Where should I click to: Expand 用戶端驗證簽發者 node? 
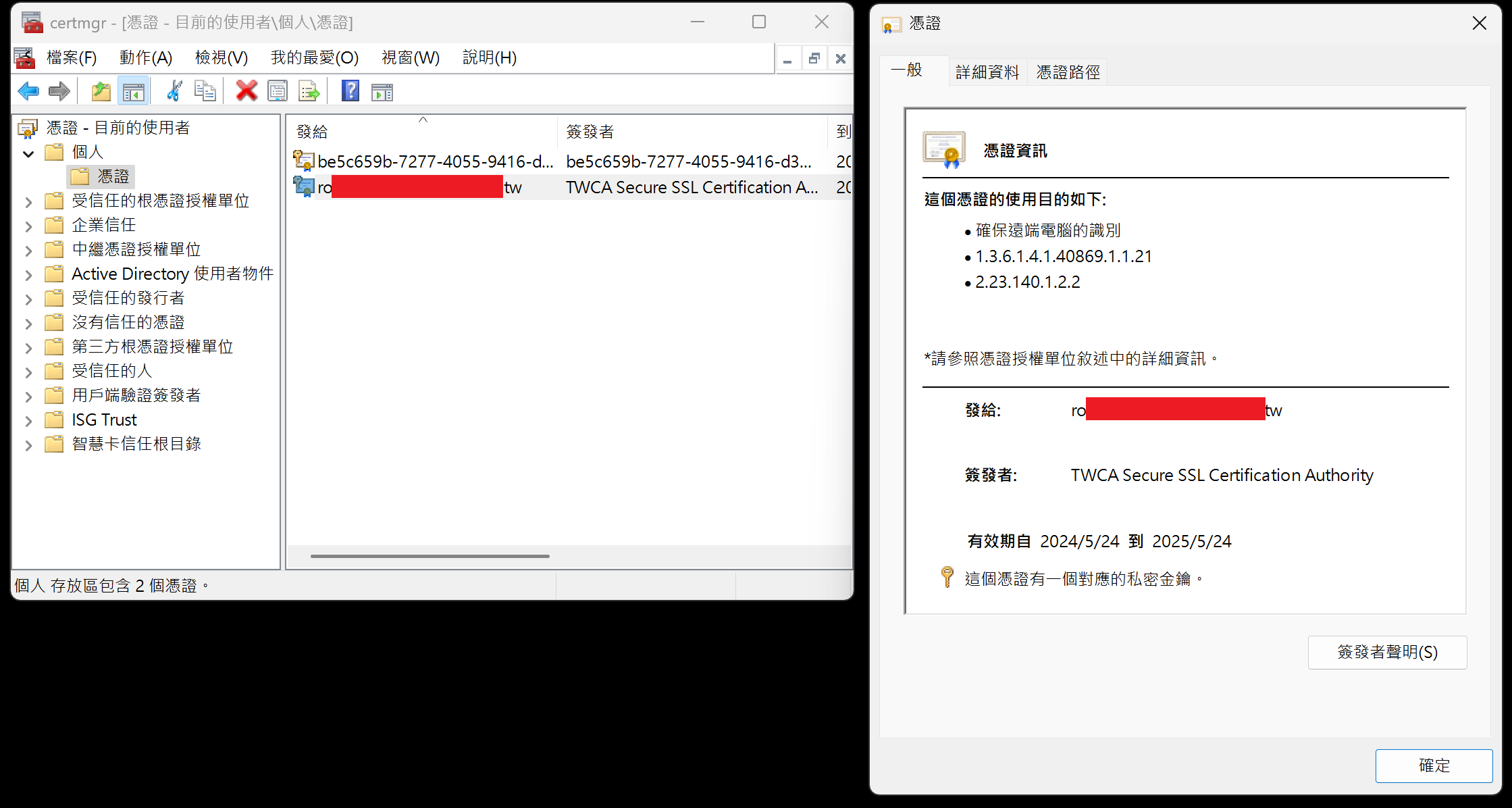pyautogui.click(x=28, y=397)
